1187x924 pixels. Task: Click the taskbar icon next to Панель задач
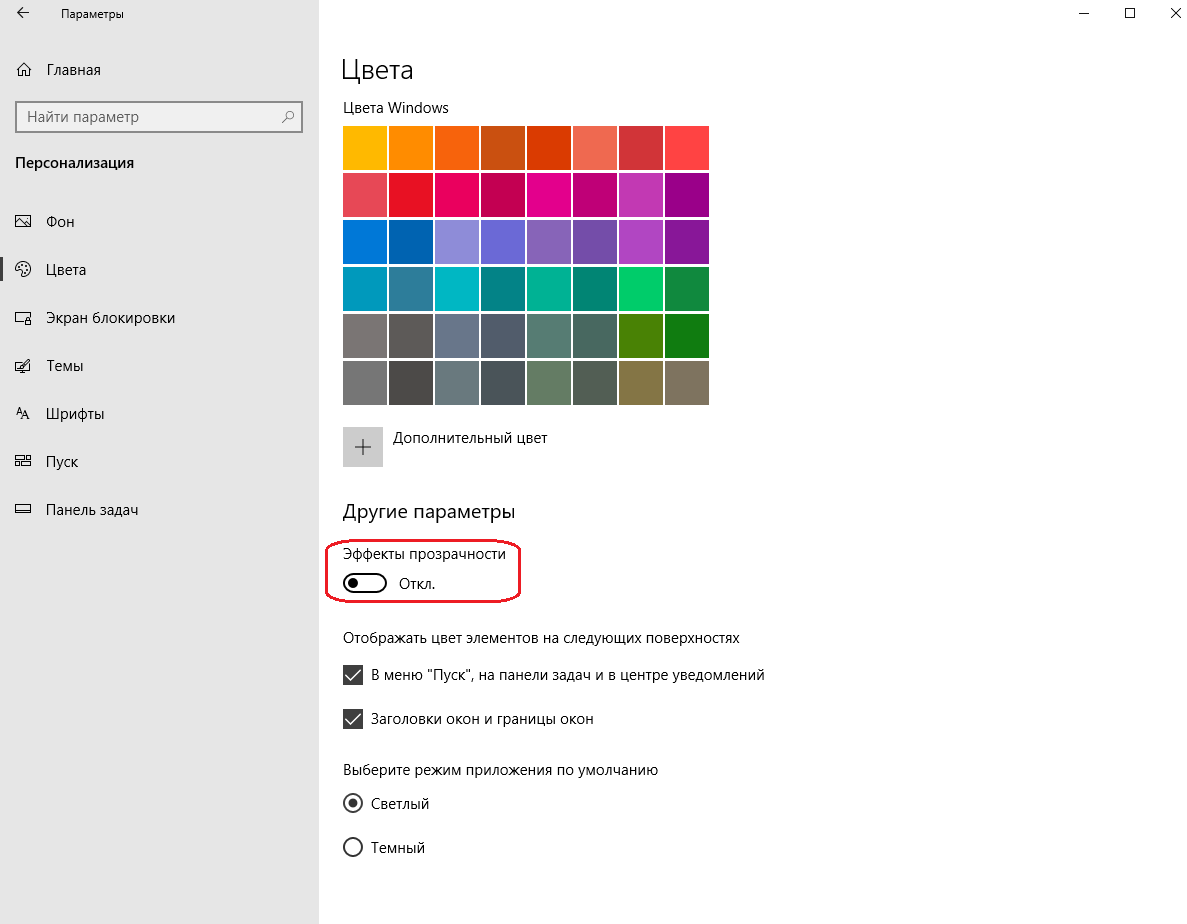click(23, 509)
